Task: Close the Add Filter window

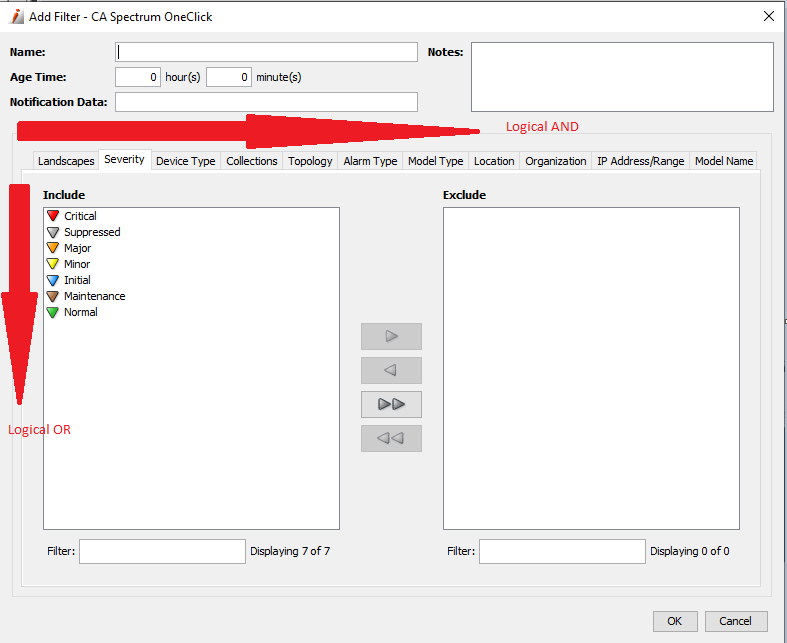Action: tap(768, 17)
